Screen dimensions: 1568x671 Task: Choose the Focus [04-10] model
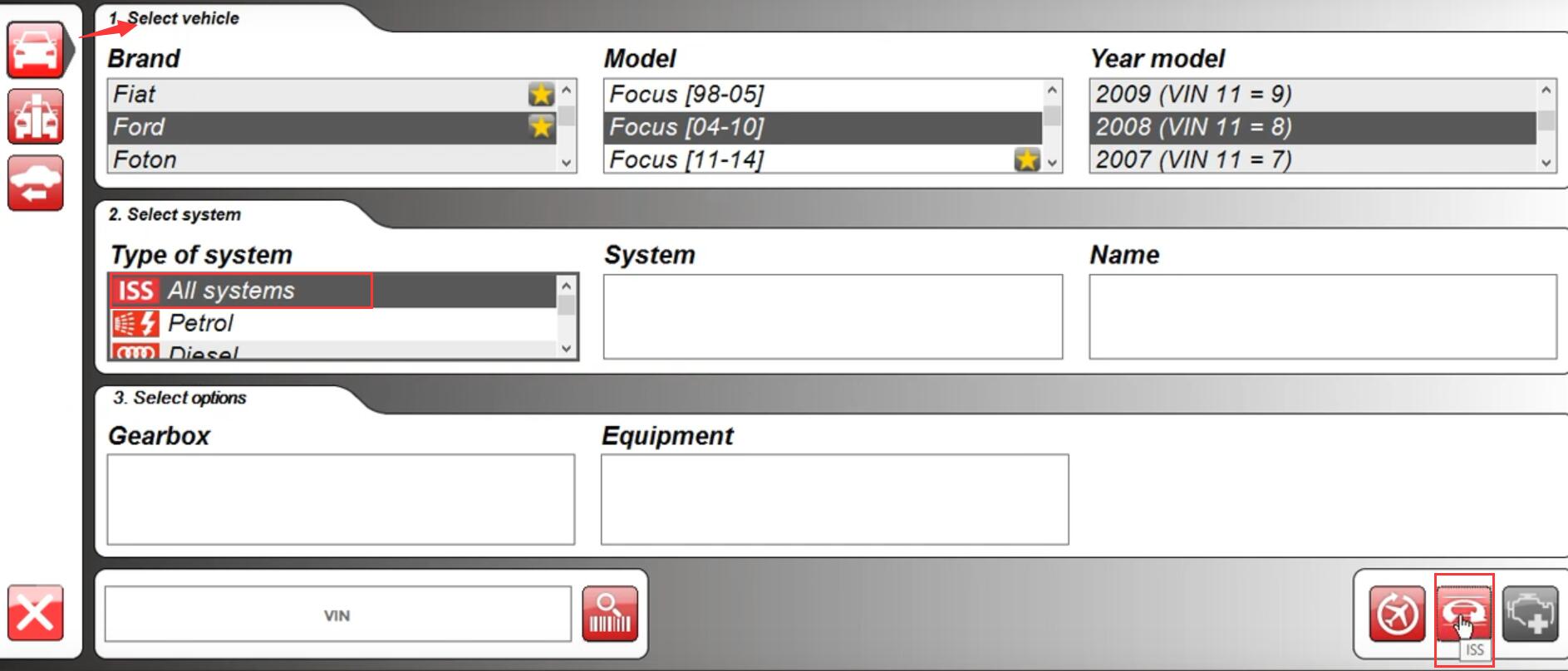coord(823,127)
